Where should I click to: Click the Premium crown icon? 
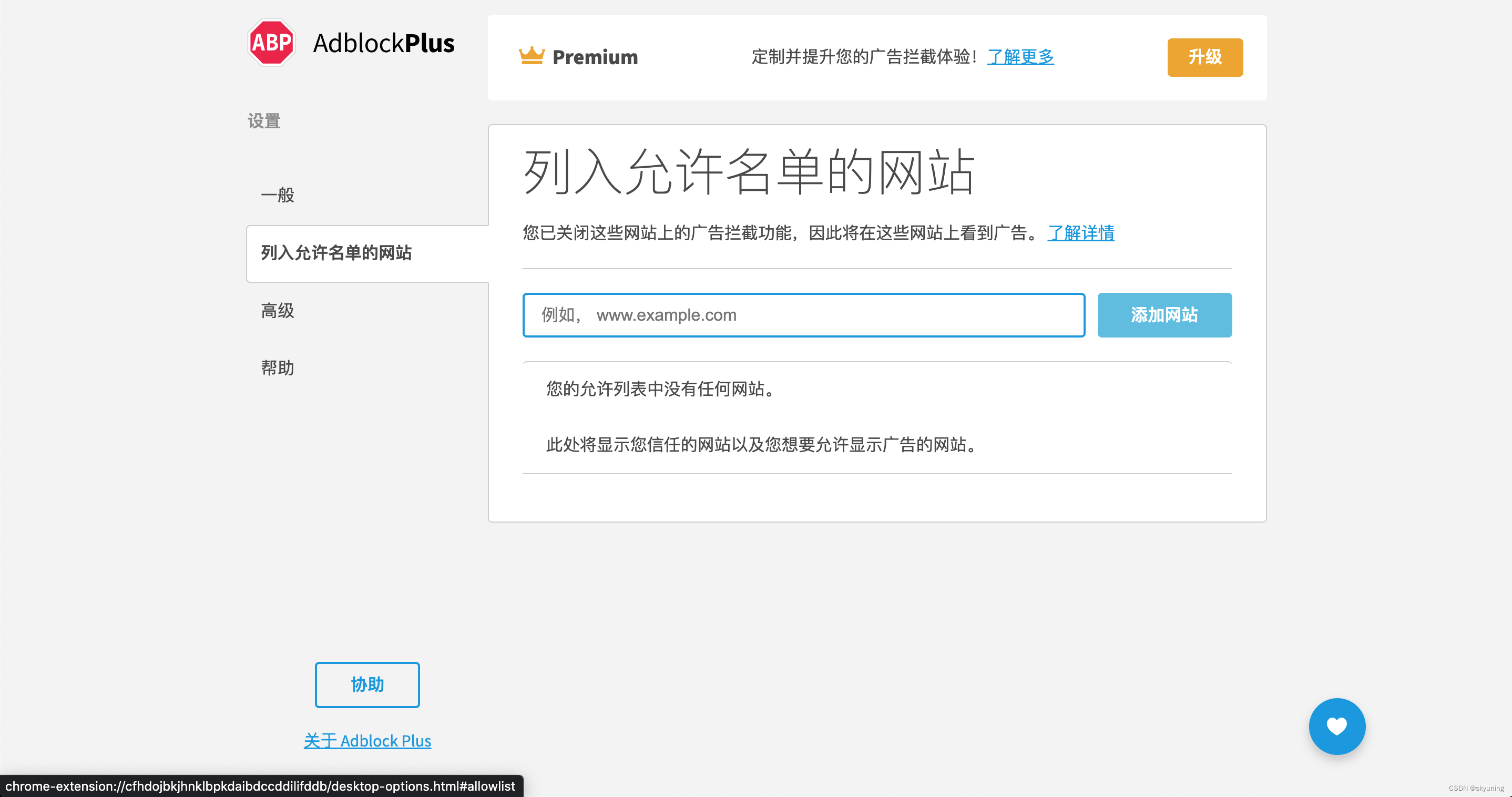[532, 56]
